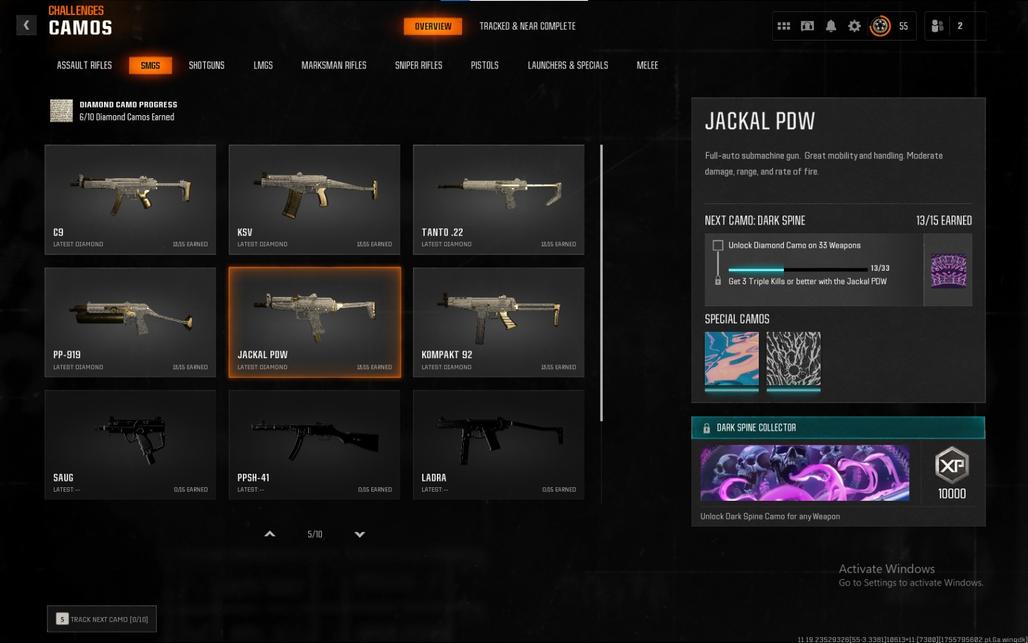Open the Tracked & Near Complete view
Viewport: 1028px width, 643px height.
(528, 26)
